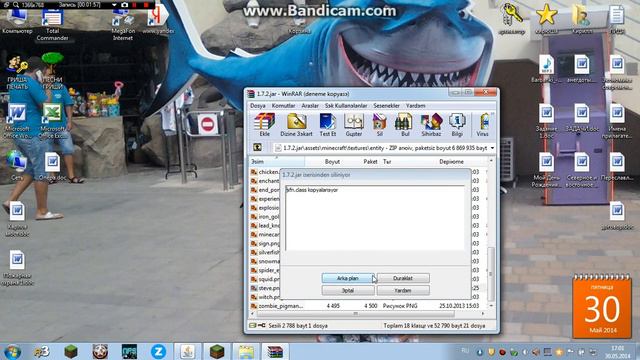The image size is (640, 360).
Task: Click the horizontal scrollbar in file list
Action: 355,313
